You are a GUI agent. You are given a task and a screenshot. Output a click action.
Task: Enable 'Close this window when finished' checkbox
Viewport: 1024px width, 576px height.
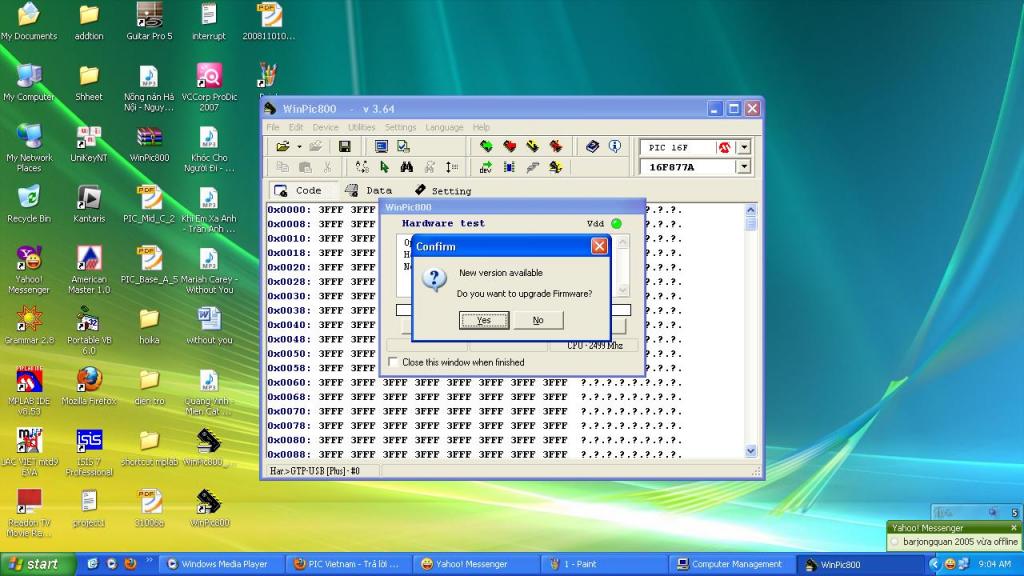393,362
